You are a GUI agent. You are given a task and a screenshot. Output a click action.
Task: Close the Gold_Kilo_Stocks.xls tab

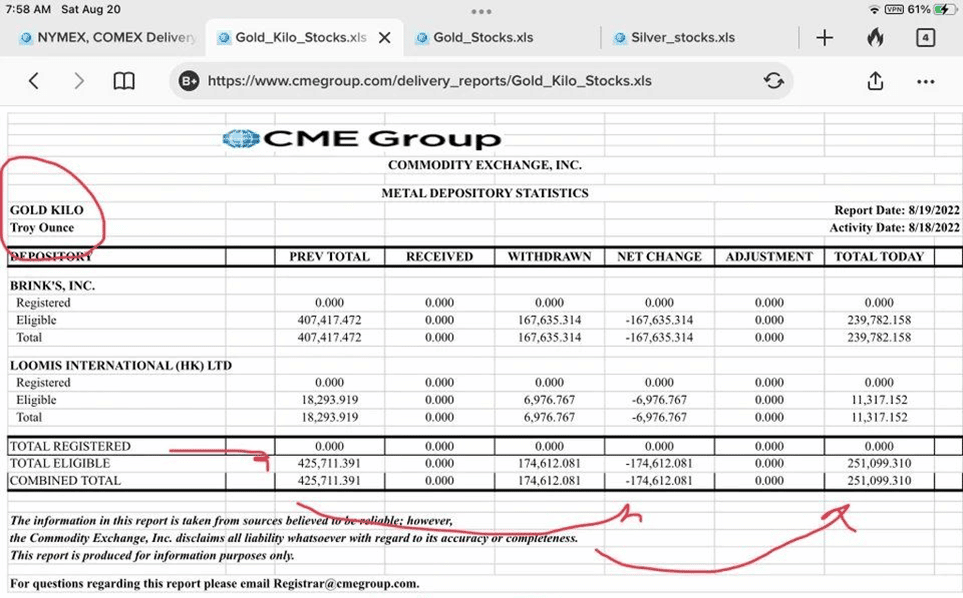tap(385, 38)
